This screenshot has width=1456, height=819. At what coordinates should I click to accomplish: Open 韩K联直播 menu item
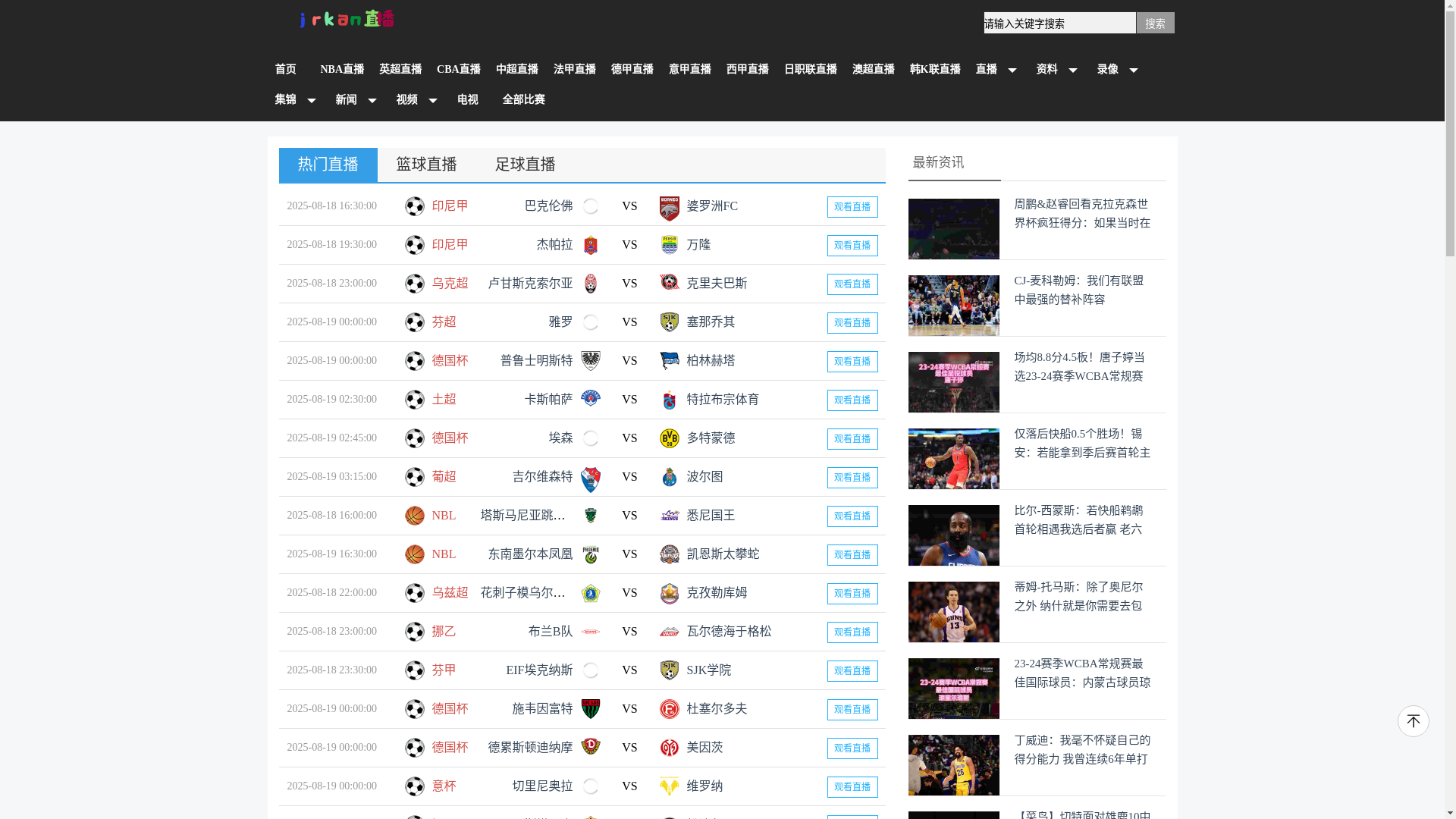(x=934, y=70)
